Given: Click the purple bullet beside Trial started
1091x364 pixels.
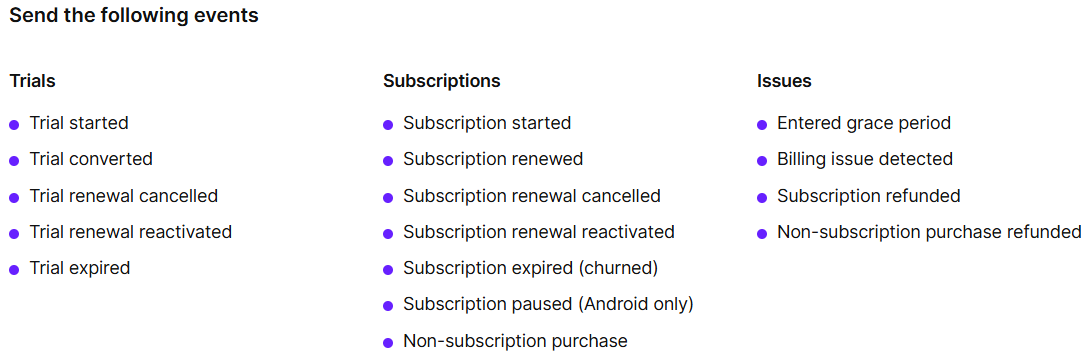Looking at the screenshot, I should point(14,125).
